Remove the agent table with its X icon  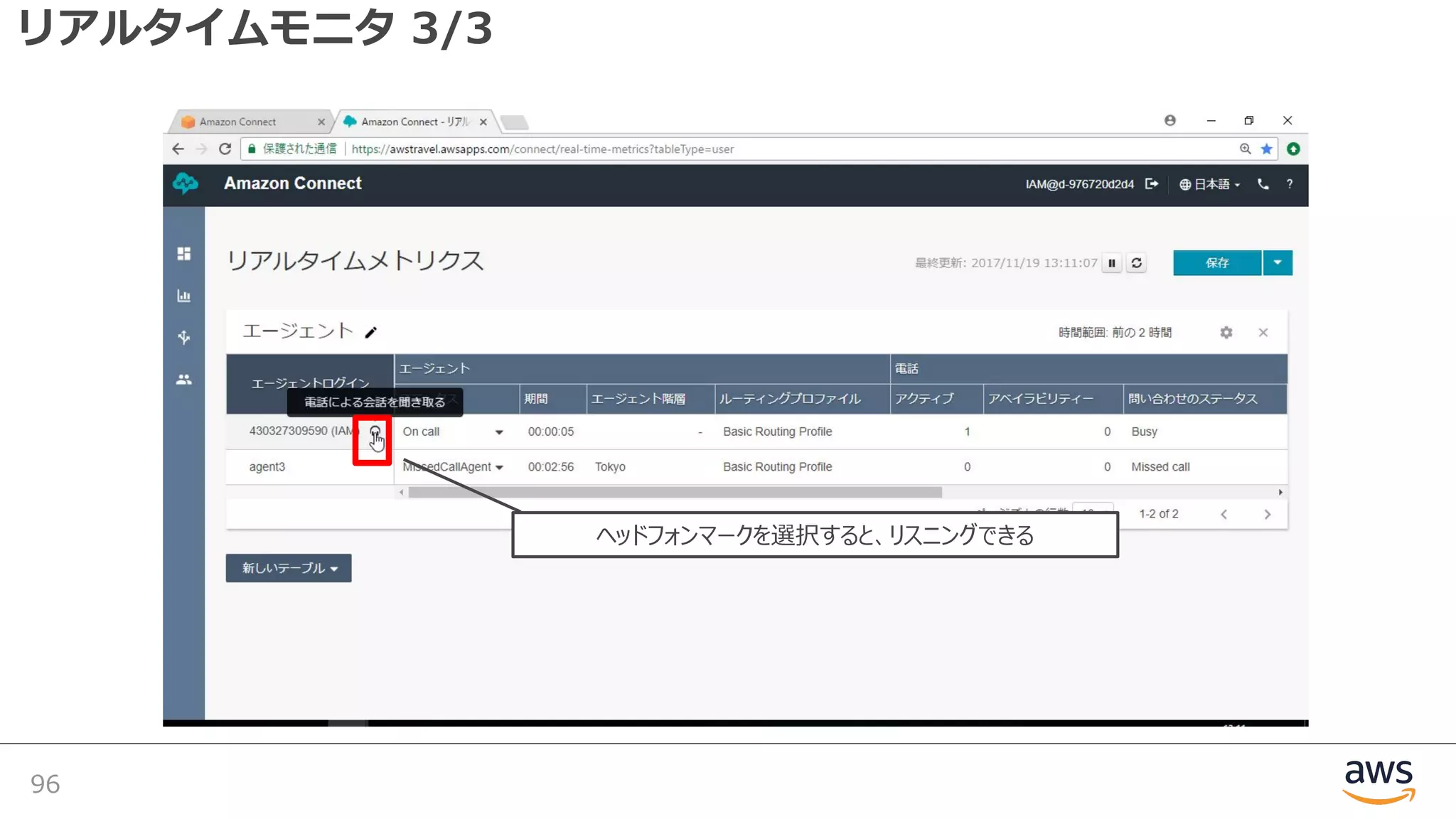(1263, 333)
